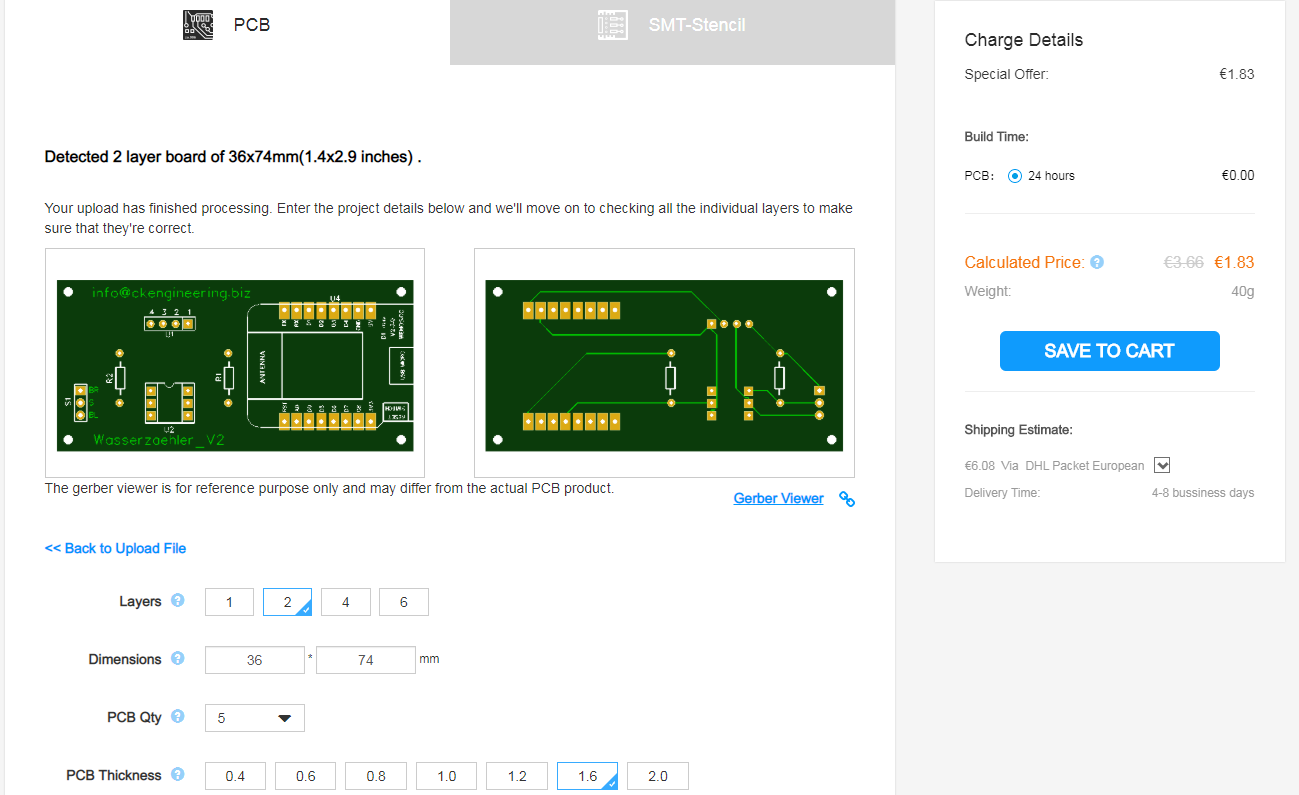The width and height of the screenshot is (1299, 795).
Task: Open bottom-side PCB preview thumbnail
Action: point(664,363)
